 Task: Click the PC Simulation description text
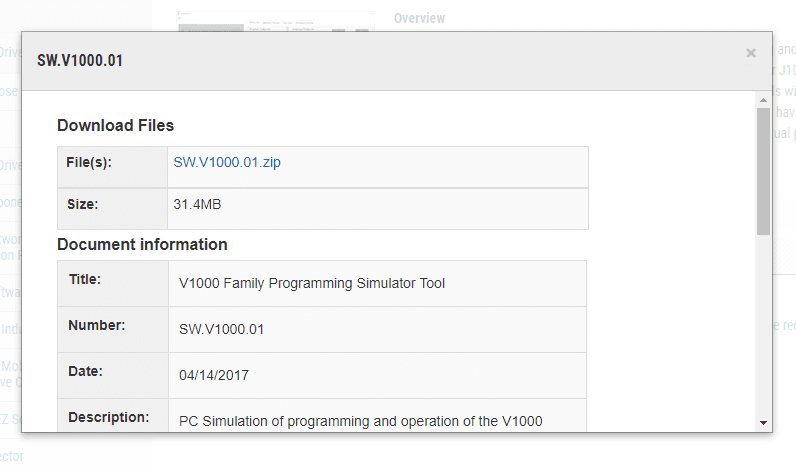point(360,421)
